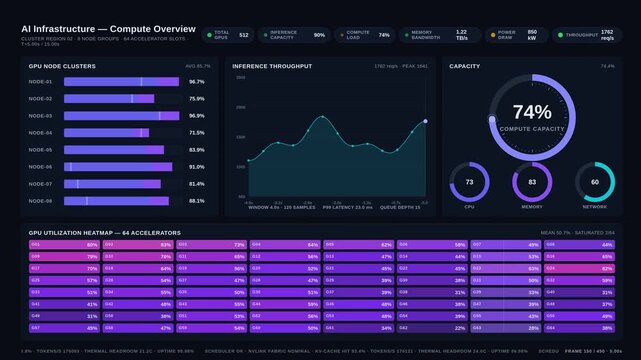The width and height of the screenshot is (641, 360).
Task: Click the green dot beside Throughput
Action: [560, 35]
